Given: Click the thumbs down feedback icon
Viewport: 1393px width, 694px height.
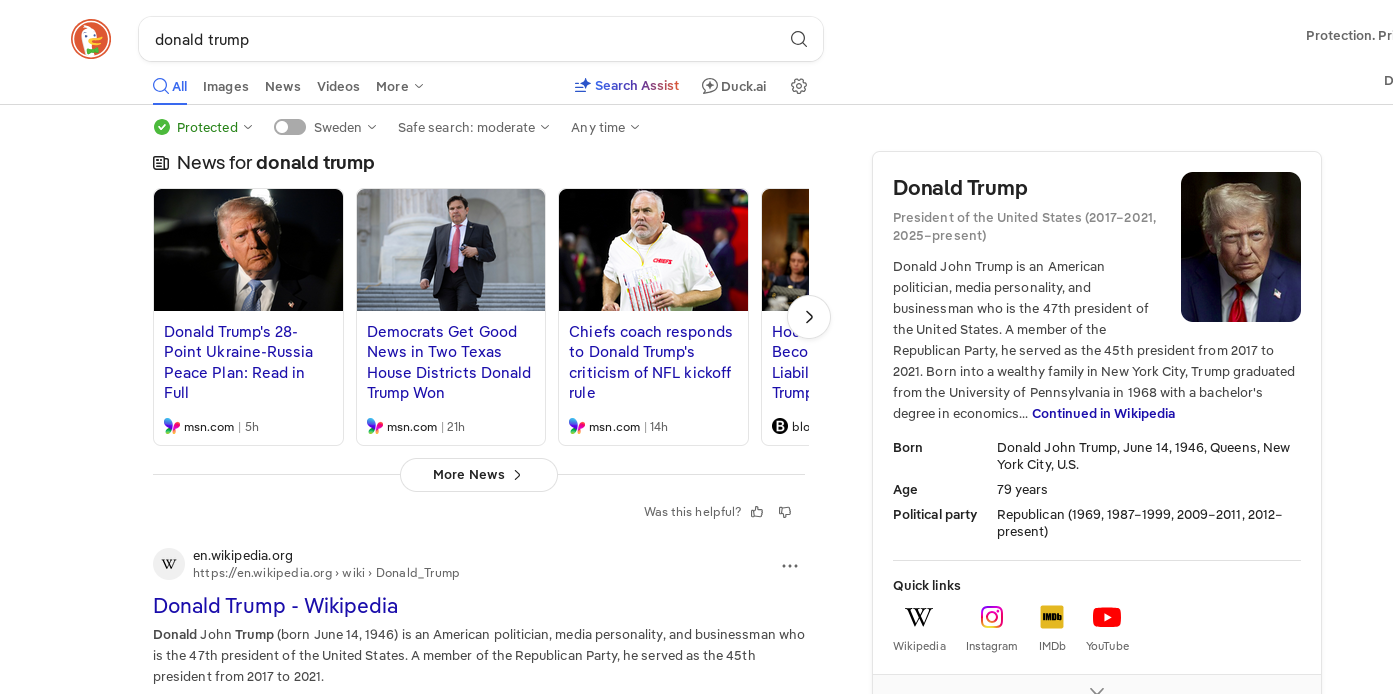Looking at the screenshot, I should point(785,512).
